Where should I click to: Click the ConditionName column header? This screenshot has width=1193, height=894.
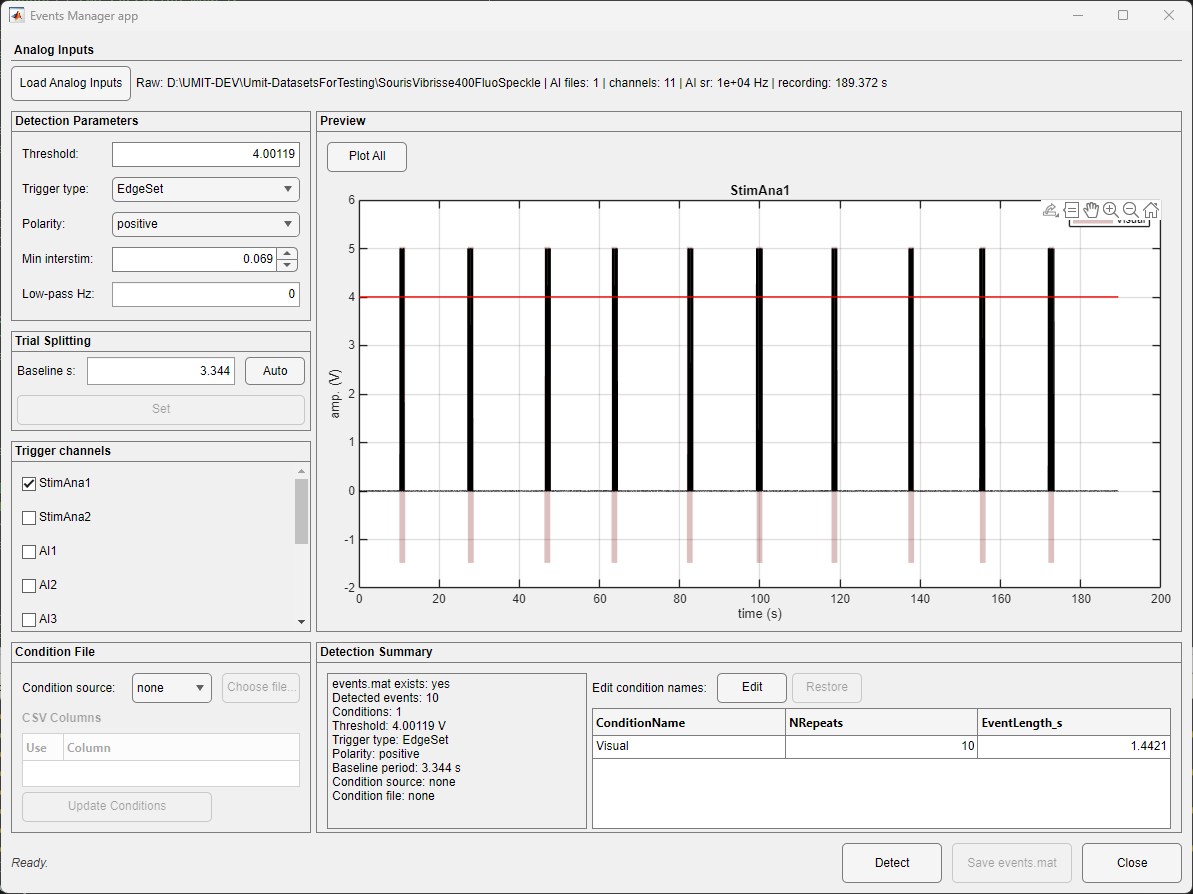(689, 723)
